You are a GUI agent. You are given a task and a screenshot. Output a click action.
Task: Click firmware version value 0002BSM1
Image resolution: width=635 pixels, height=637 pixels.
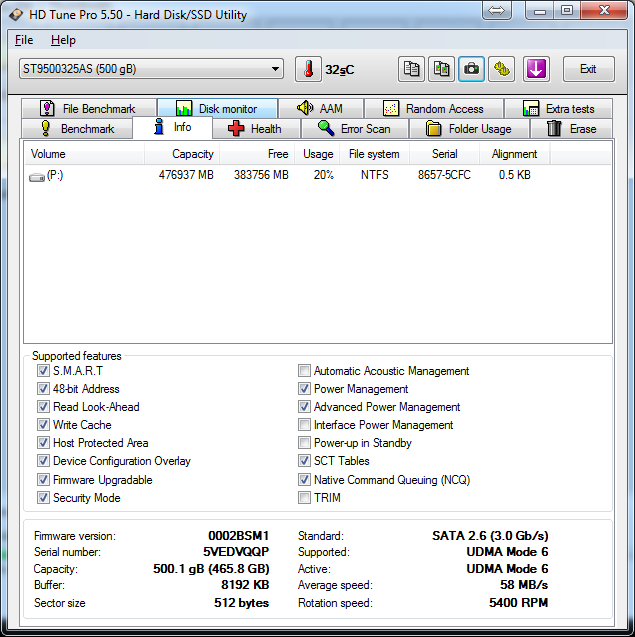point(238,536)
